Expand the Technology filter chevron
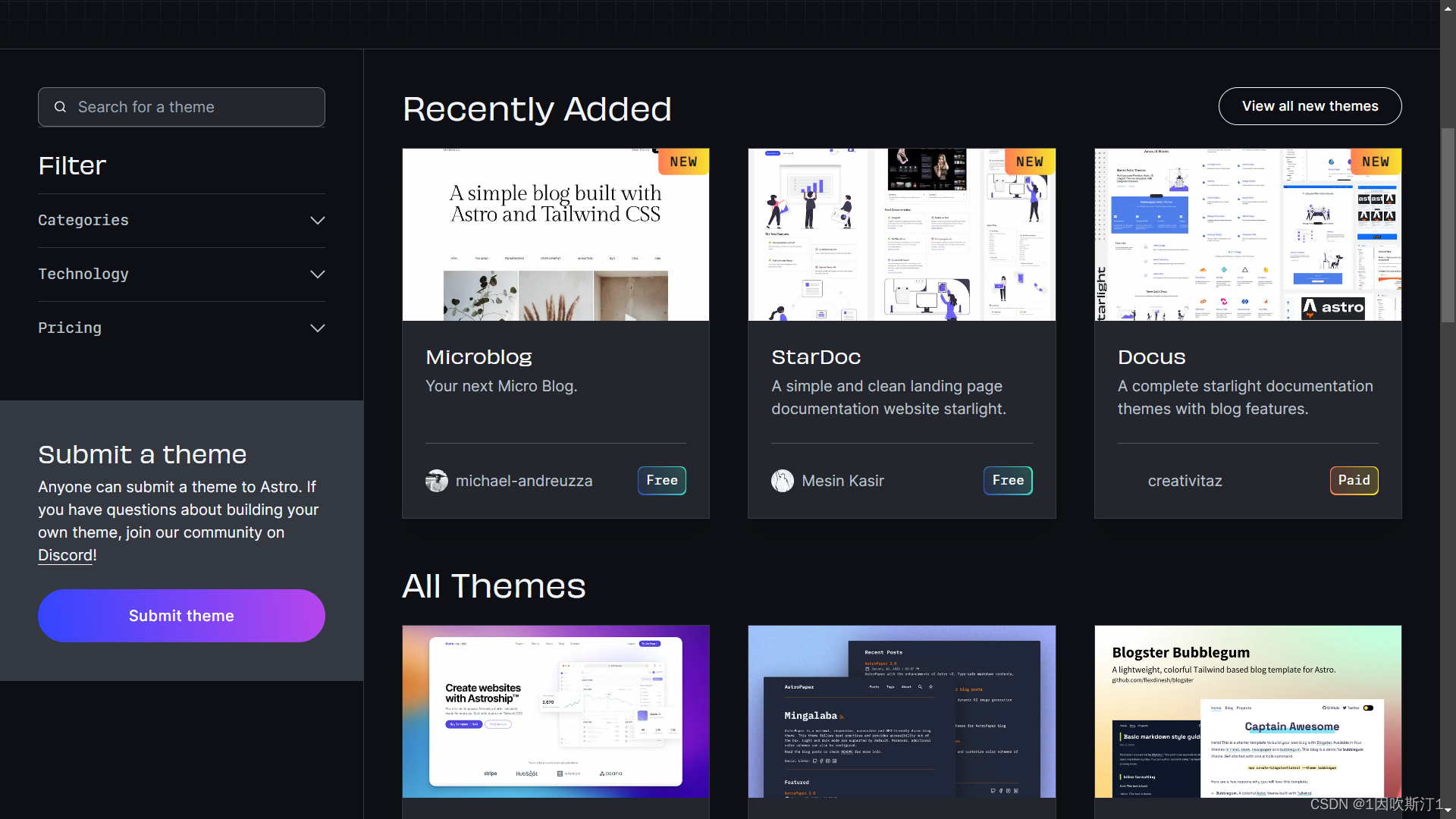The width and height of the screenshot is (1456, 819). coord(317,275)
